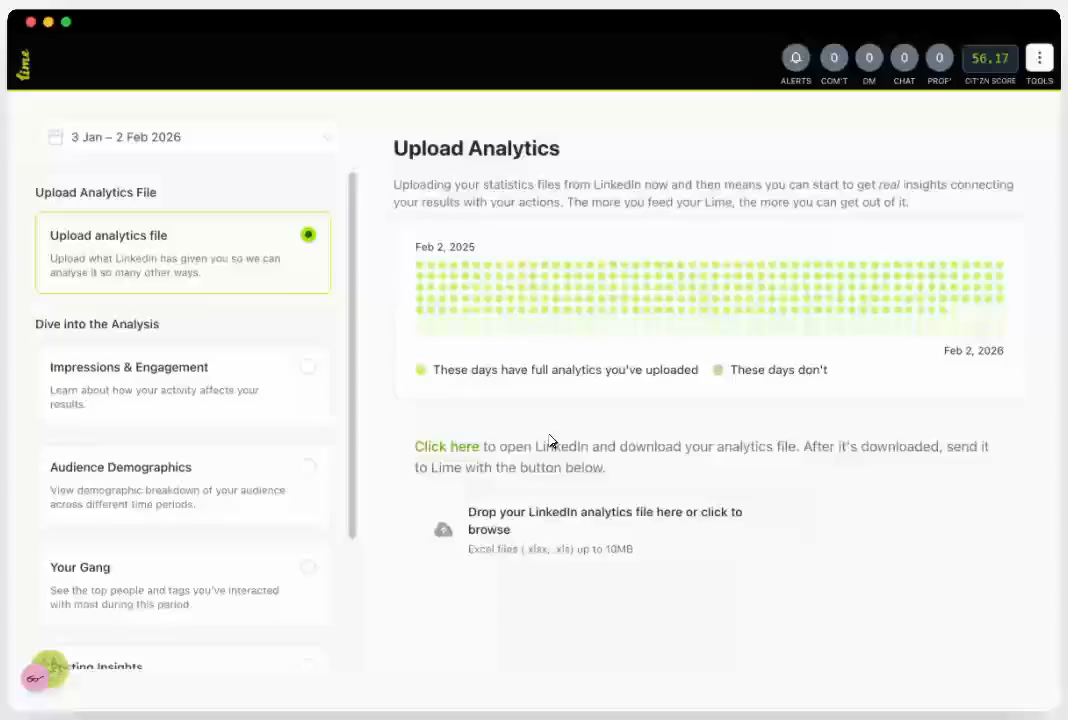The width and height of the screenshot is (1068, 720).
Task: Click the macOS yellow minimize button
Action: [48, 22]
